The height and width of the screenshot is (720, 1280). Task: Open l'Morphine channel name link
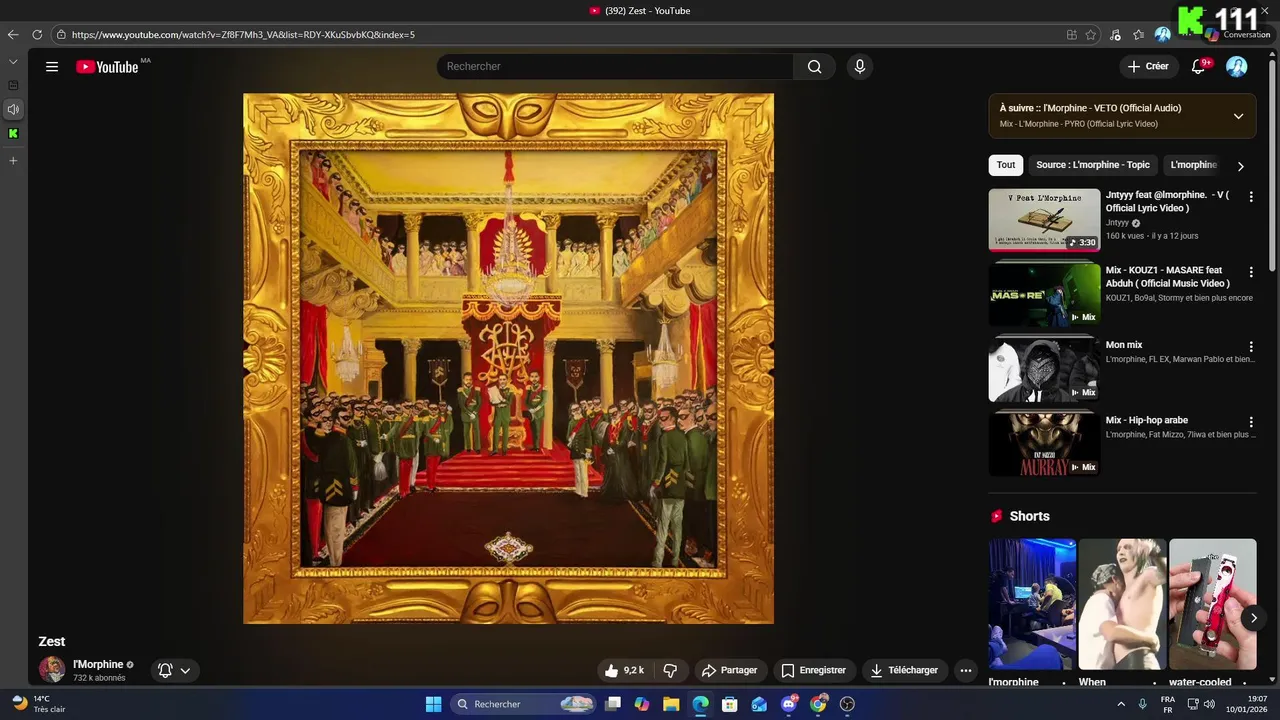(98, 664)
